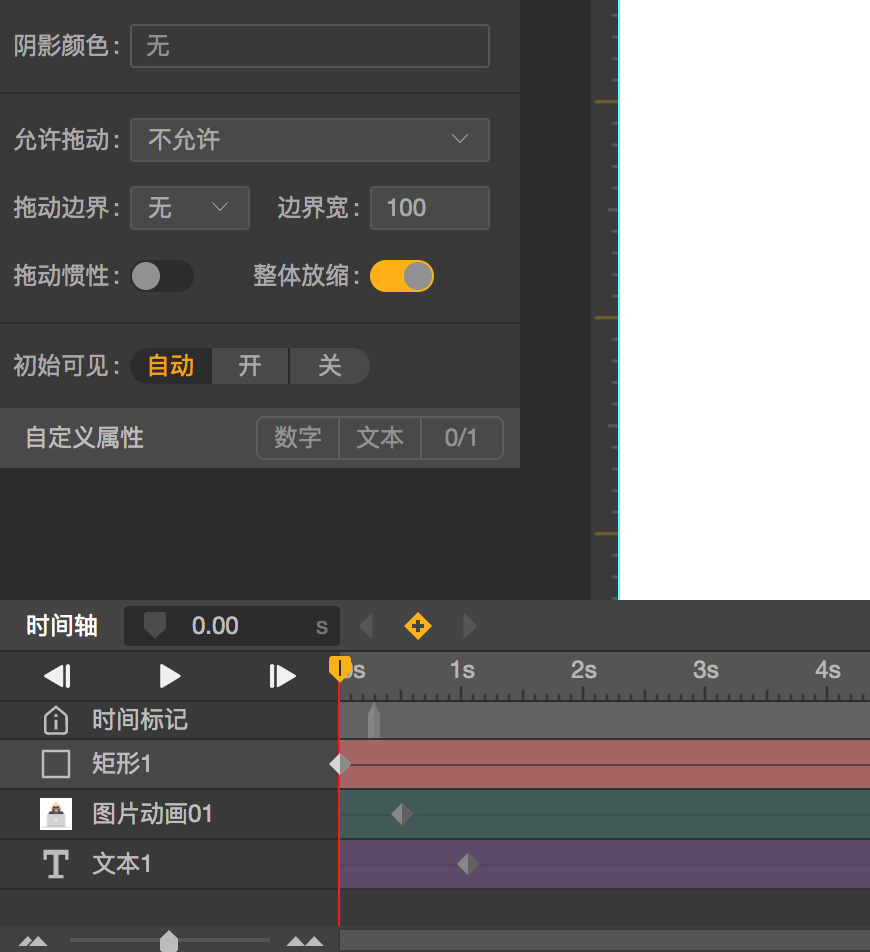Open the 拖动边界 dropdown
Screen dimensions: 870x952
(190, 208)
